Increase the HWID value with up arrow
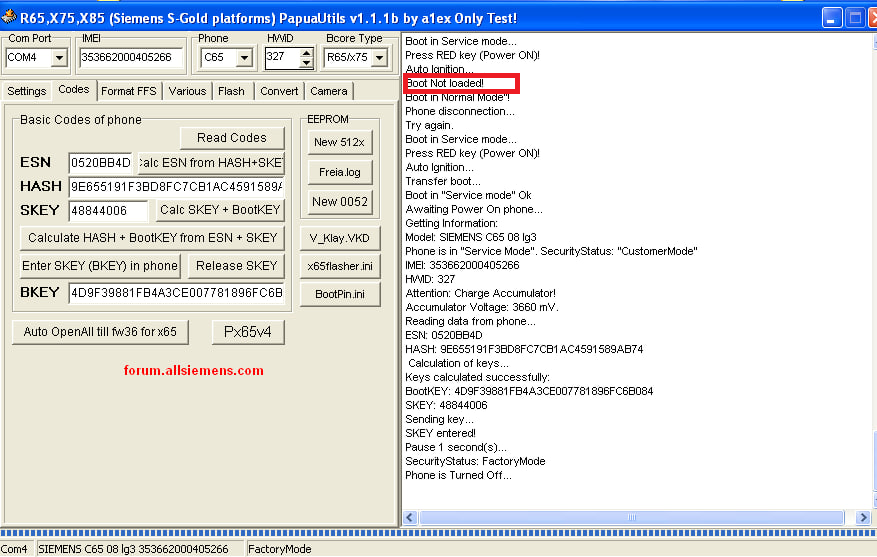877x557 pixels. point(306,53)
